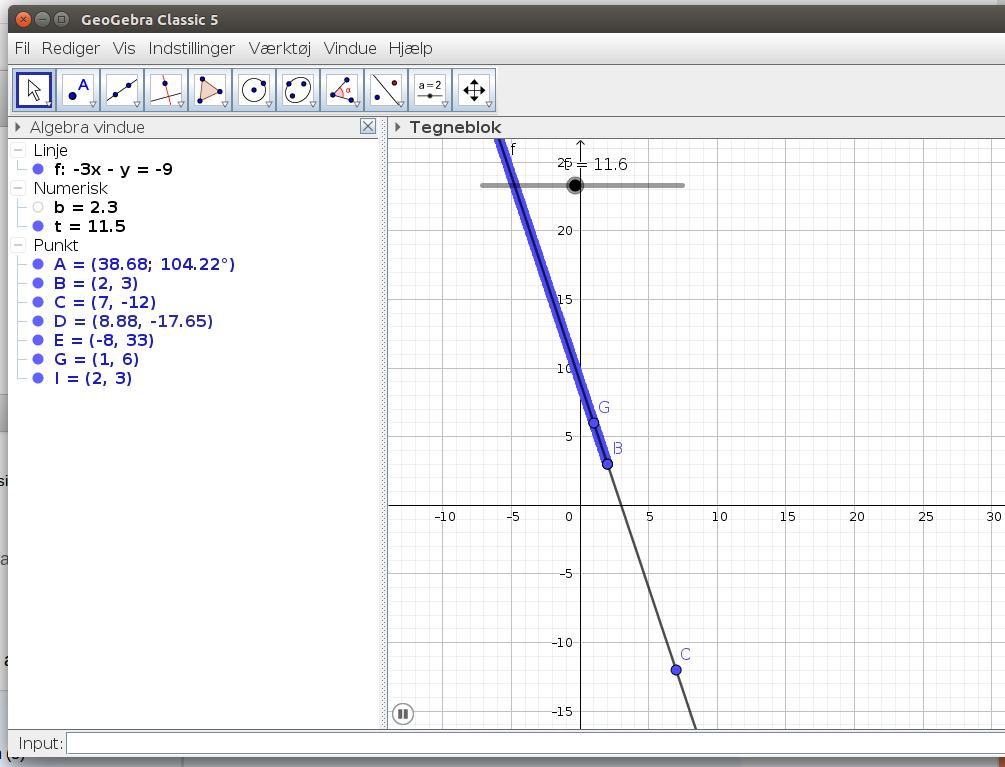The width and height of the screenshot is (1005, 767).
Task: Select the Ellipse conic tool
Action: (x=298, y=90)
